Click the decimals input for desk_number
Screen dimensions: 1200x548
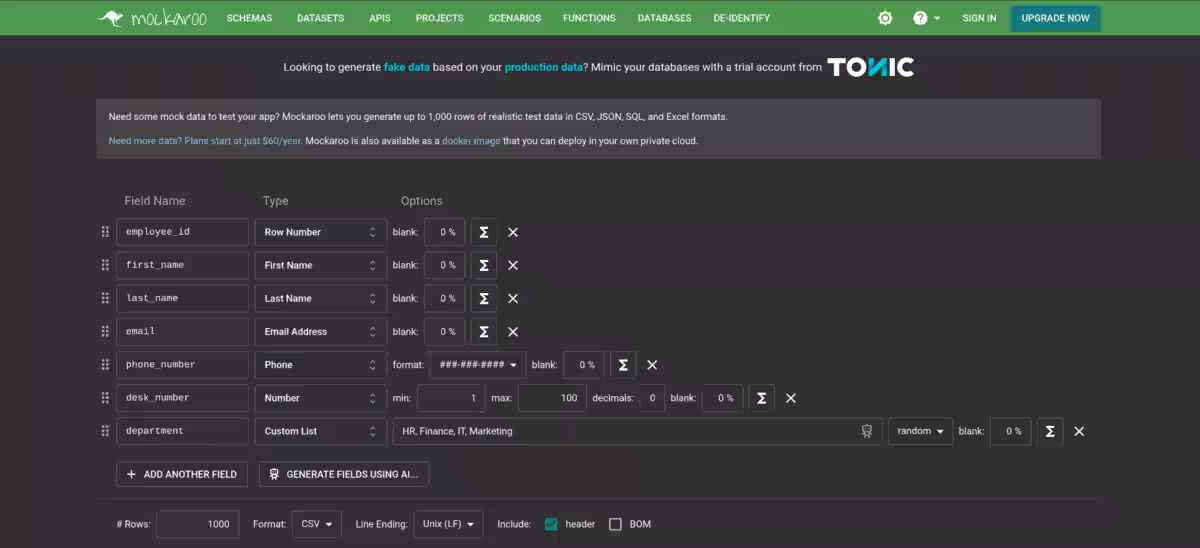tap(652, 398)
